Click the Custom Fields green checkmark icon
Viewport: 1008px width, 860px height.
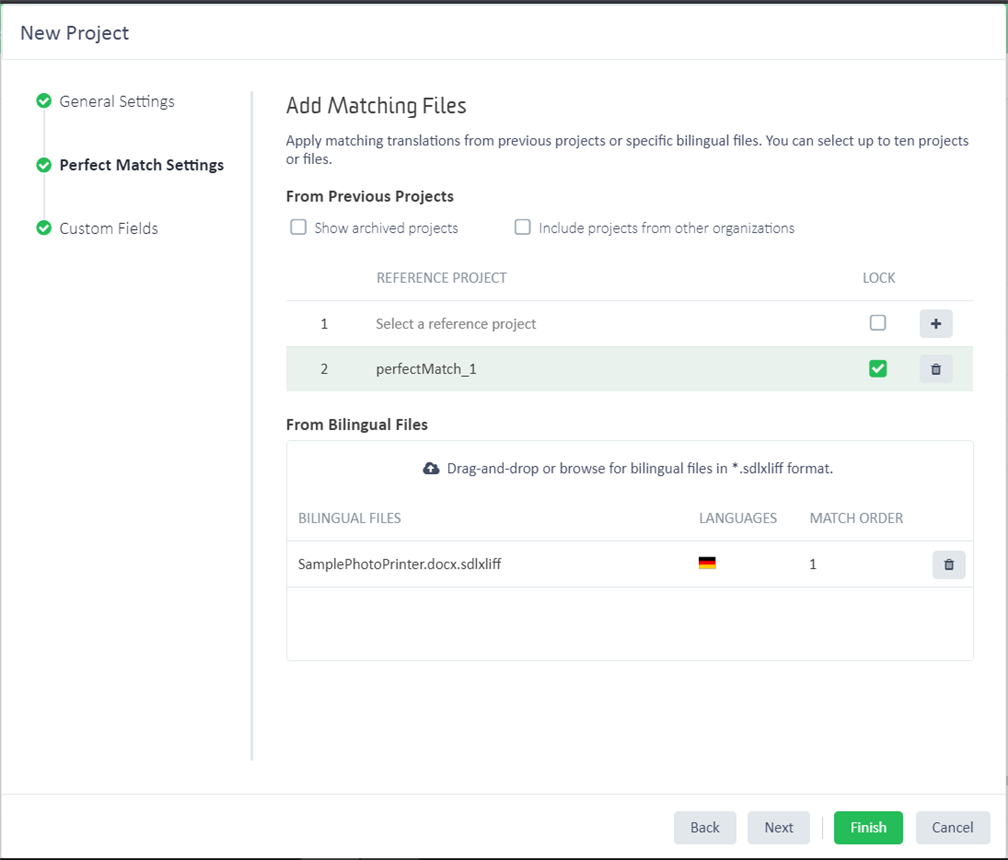tap(44, 228)
